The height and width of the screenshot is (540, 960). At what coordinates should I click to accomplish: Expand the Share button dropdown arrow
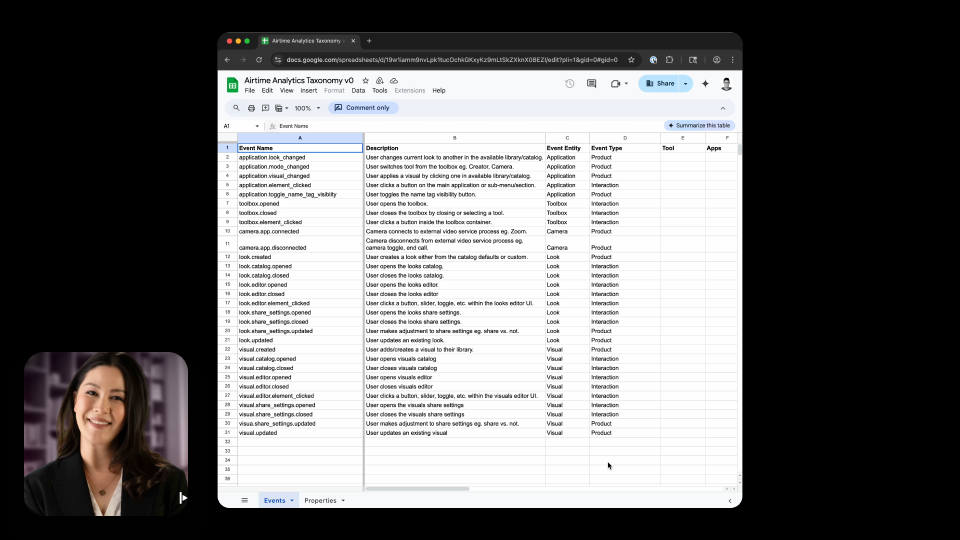[686, 84]
